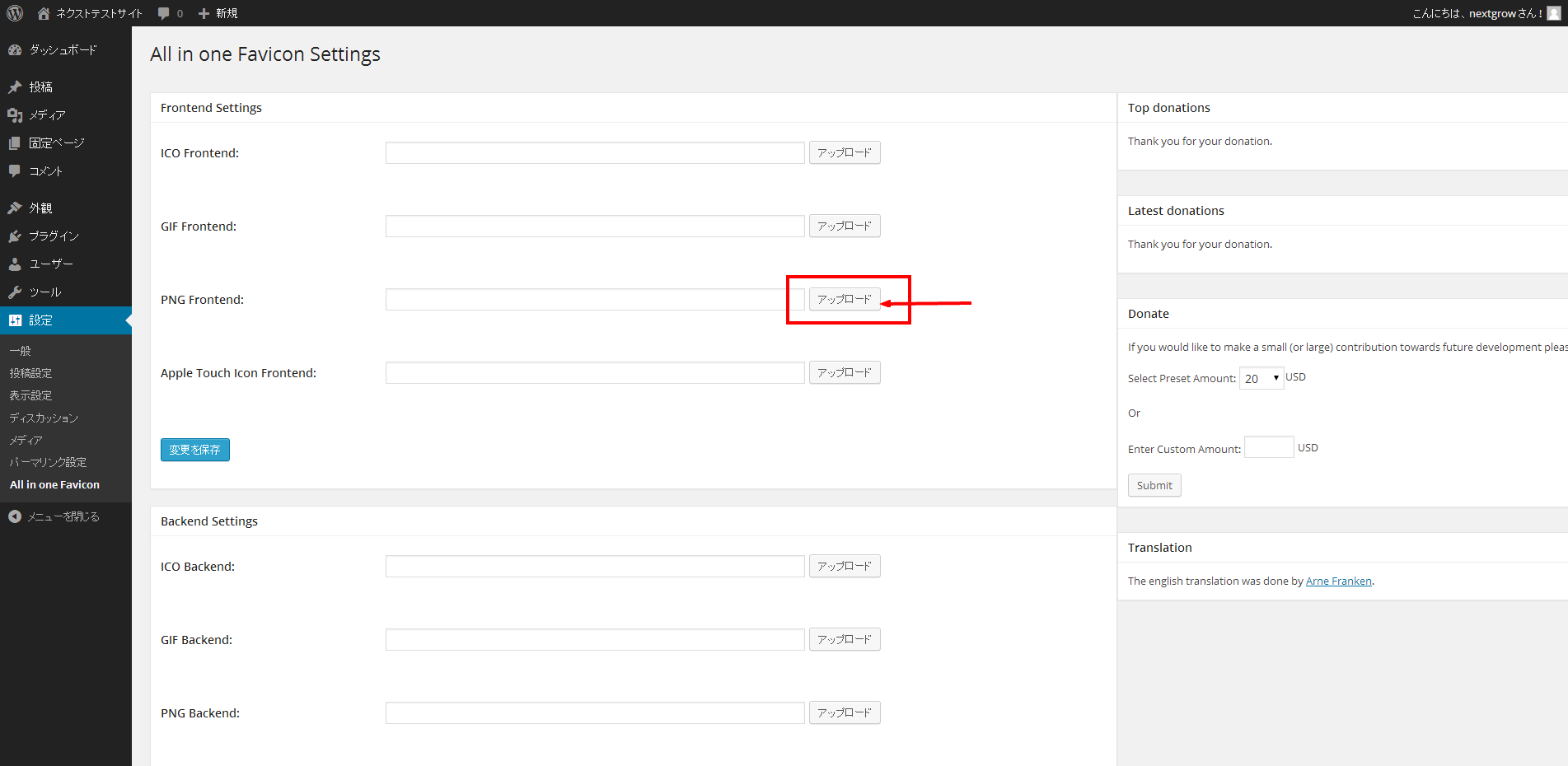Viewport: 1568px width, 766px height.
Task: Follow the Arne Franken link
Action: 1338,582
